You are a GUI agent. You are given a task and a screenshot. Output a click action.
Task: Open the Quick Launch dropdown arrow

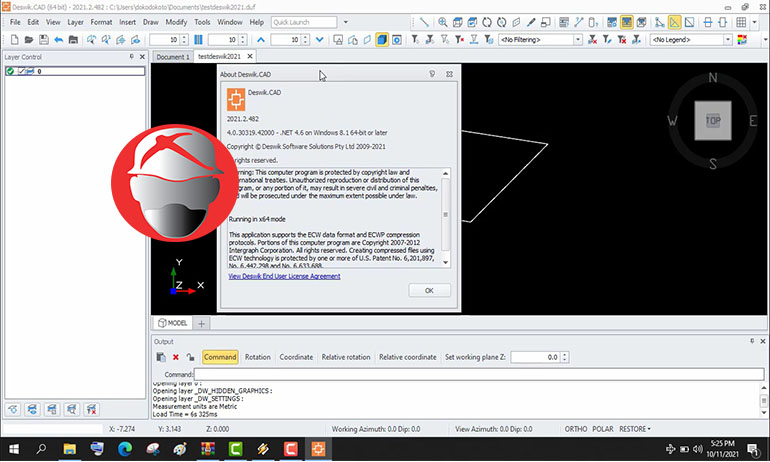(x=346, y=22)
